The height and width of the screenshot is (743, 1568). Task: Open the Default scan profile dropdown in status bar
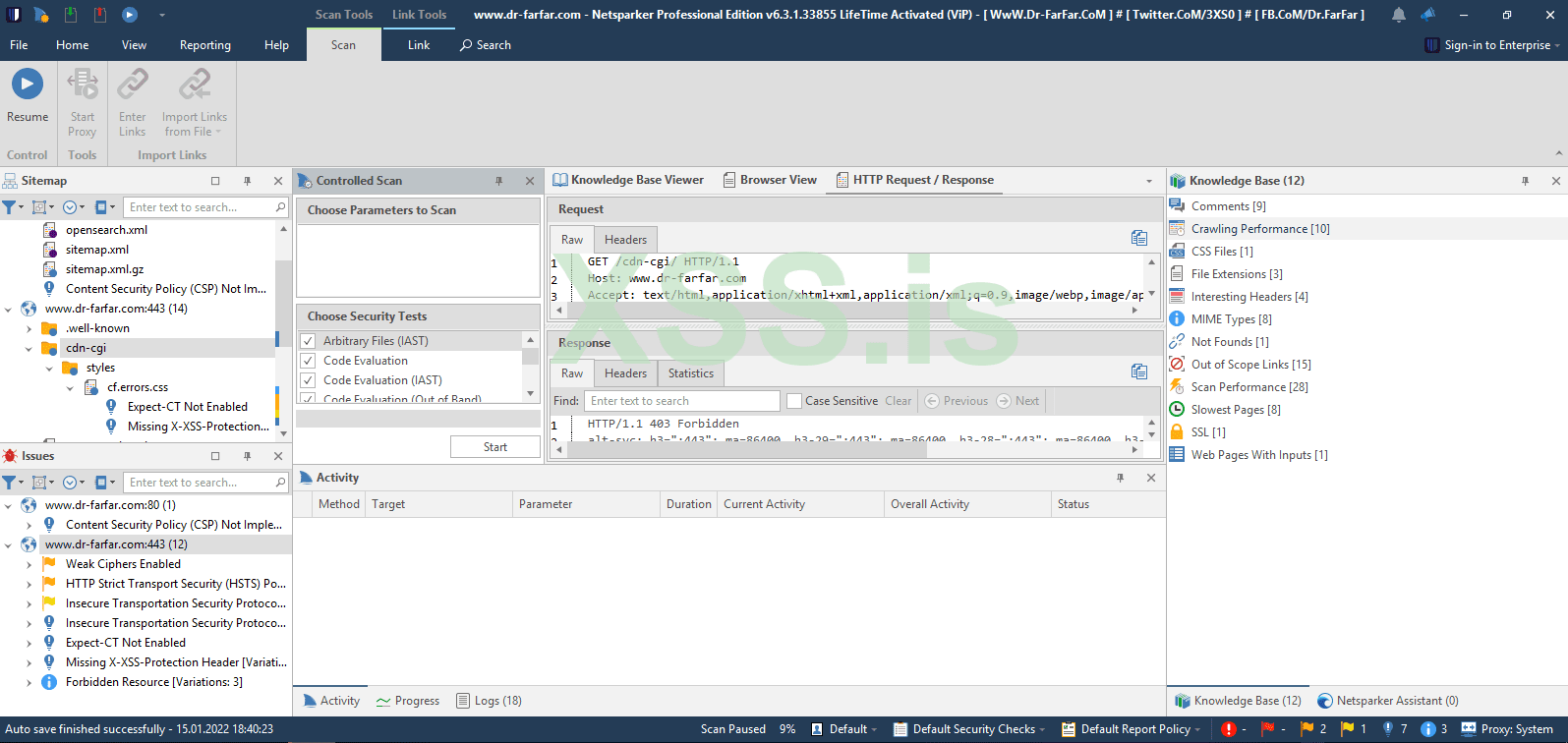coord(844,729)
